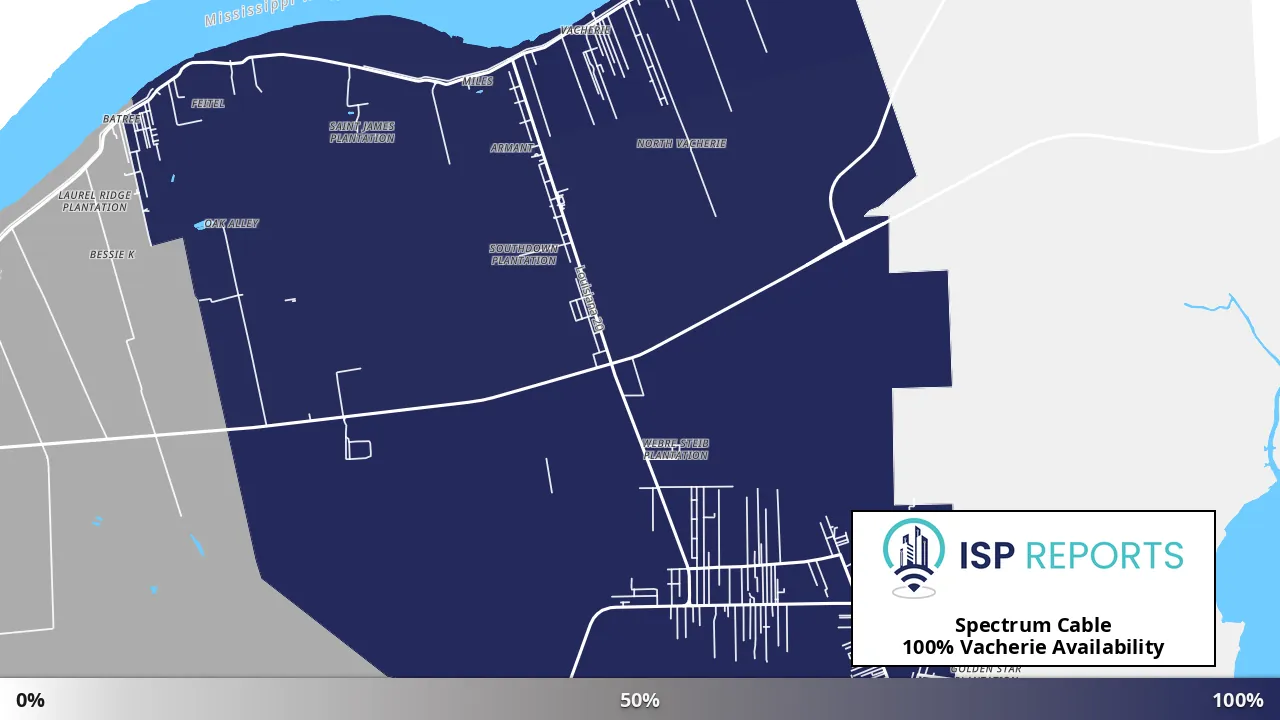The height and width of the screenshot is (720, 1280).
Task: Click the VACHERIE map label
Action: [x=585, y=30]
